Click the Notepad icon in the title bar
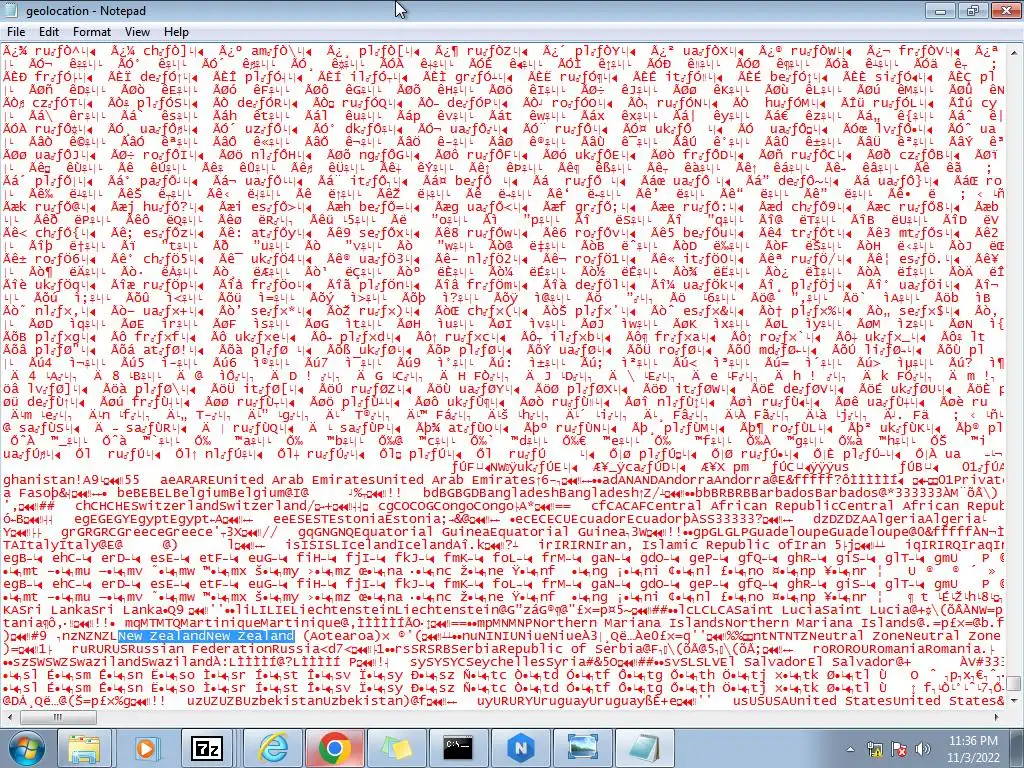The image size is (1024, 768). [12, 10]
